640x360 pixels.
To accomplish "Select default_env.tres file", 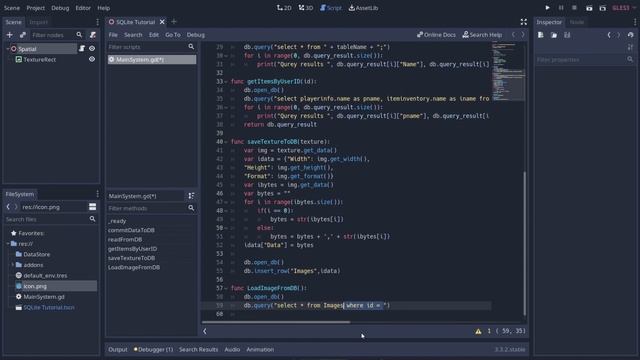I will tap(45, 276).
